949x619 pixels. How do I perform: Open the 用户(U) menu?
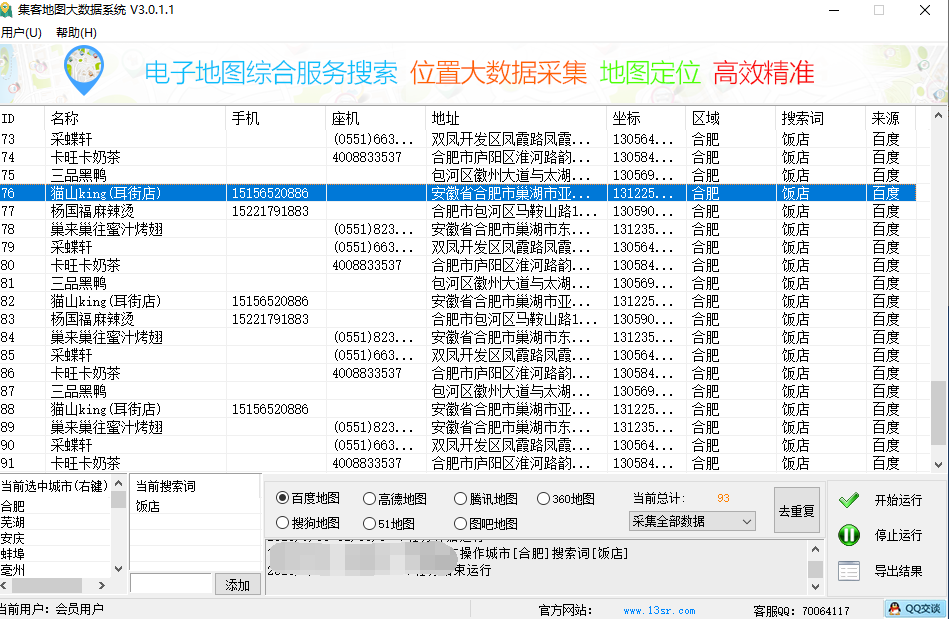(x=22, y=33)
